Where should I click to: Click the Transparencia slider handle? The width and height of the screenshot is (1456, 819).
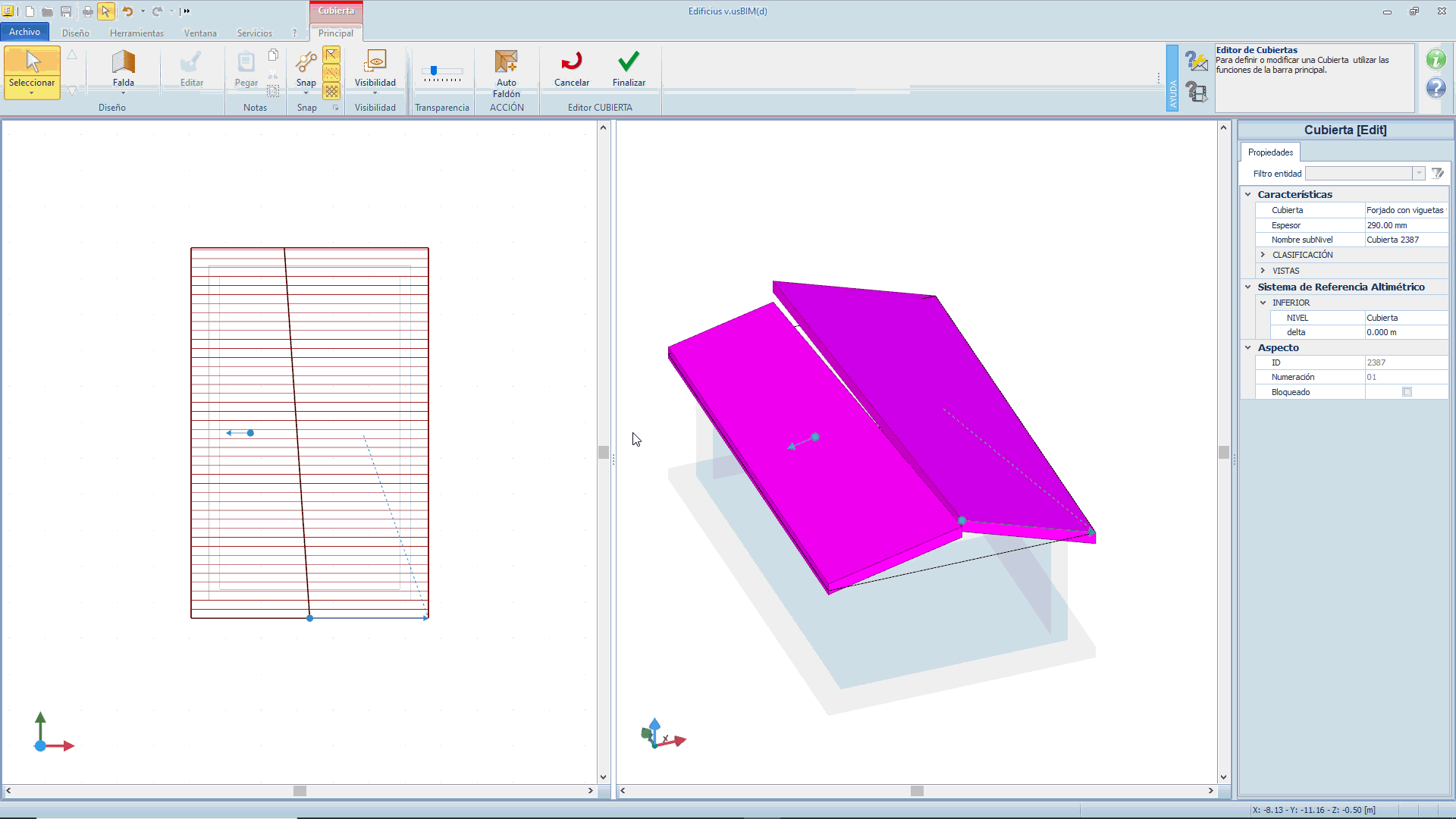click(x=434, y=71)
